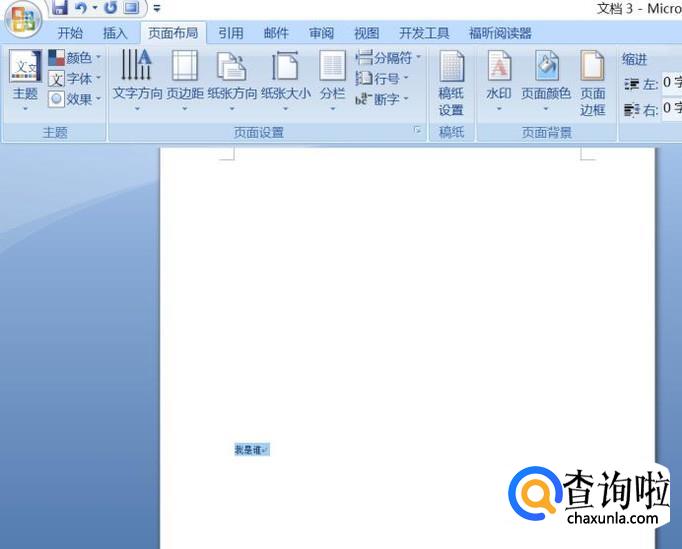
Task: Click the left indent 左 value field
Action: coord(672,83)
